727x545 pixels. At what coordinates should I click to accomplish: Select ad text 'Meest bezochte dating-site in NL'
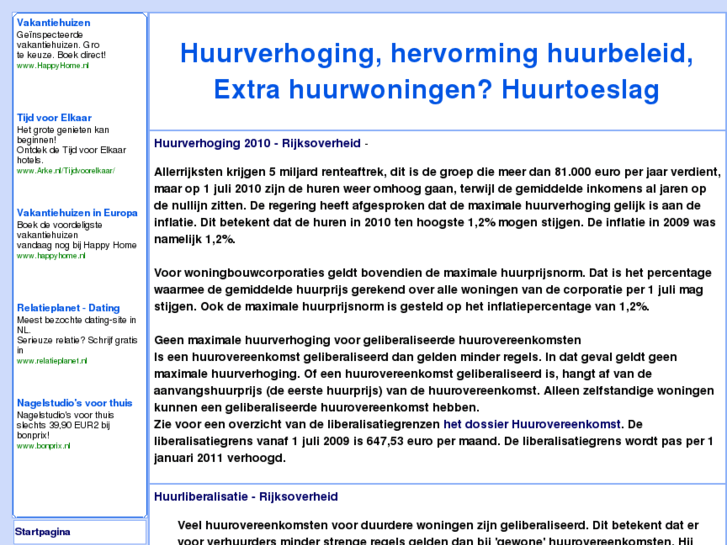coord(77,325)
